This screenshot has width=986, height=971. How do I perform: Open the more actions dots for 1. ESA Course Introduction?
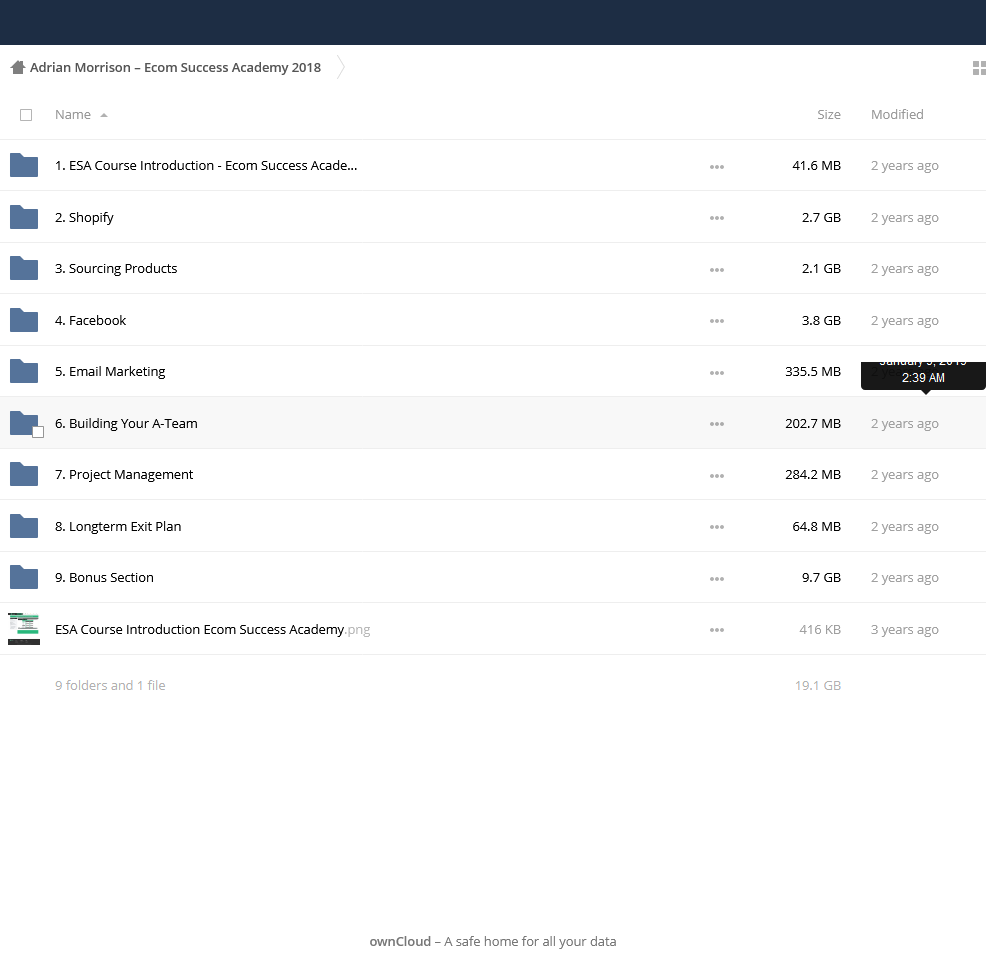717,167
